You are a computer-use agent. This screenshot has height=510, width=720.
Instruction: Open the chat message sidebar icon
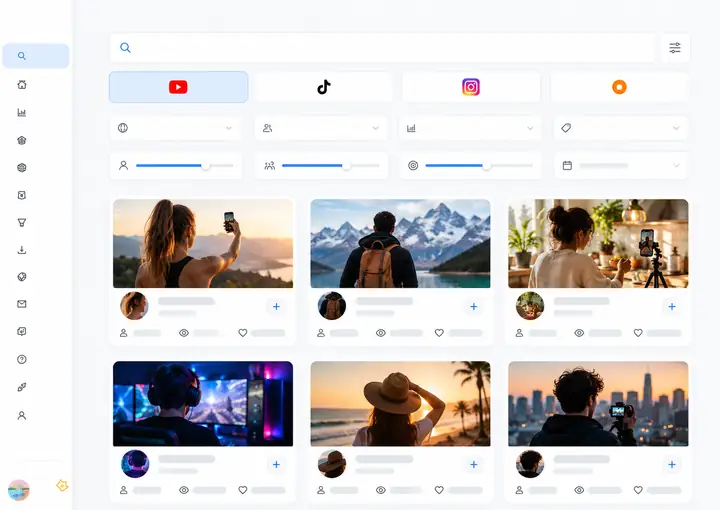click(x=22, y=331)
